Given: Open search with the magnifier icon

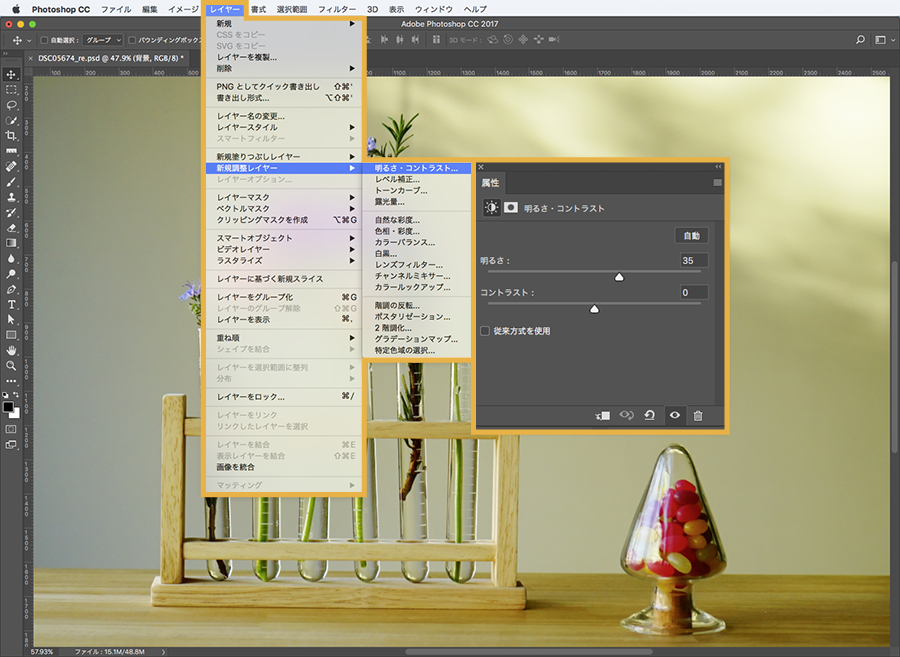Looking at the screenshot, I should click(x=860, y=40).
